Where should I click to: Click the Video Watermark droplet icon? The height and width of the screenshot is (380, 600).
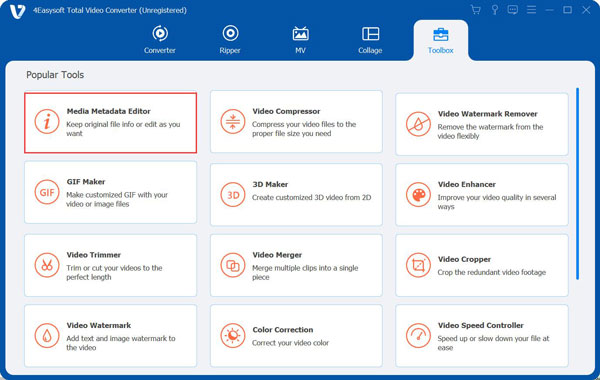pyautogui.click(x=47, y=336)
